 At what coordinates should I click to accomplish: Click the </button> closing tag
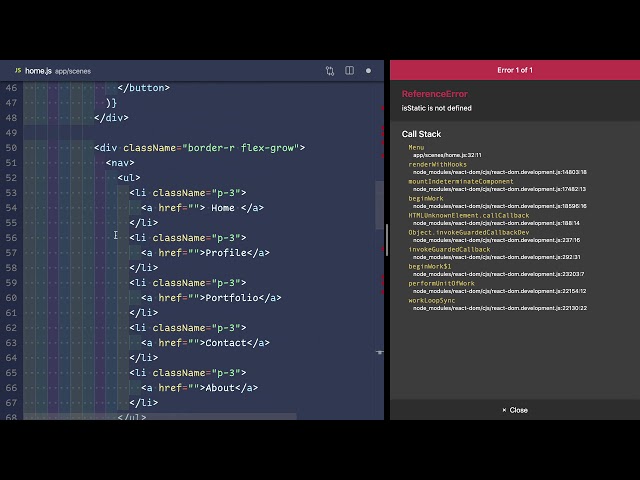(x=144, y=88)
